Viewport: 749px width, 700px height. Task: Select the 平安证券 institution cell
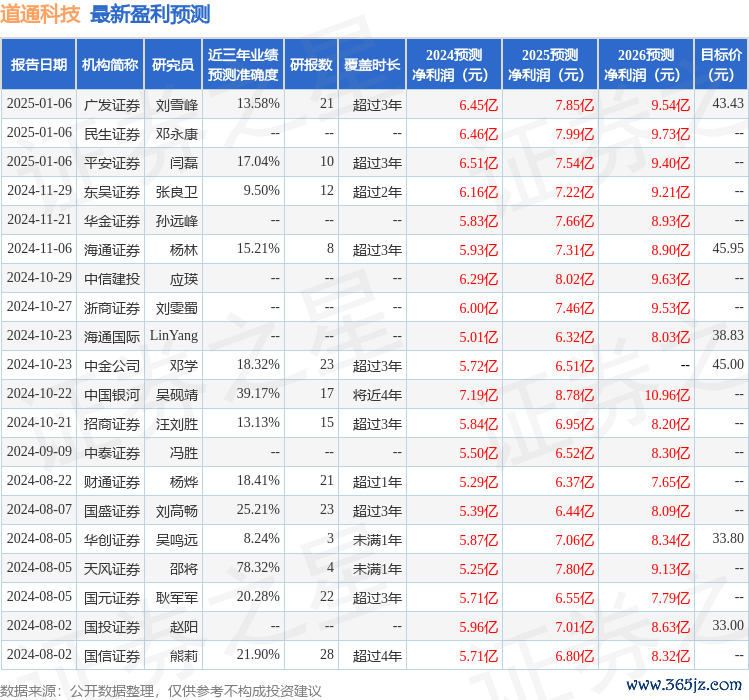(x=112, y=163)
